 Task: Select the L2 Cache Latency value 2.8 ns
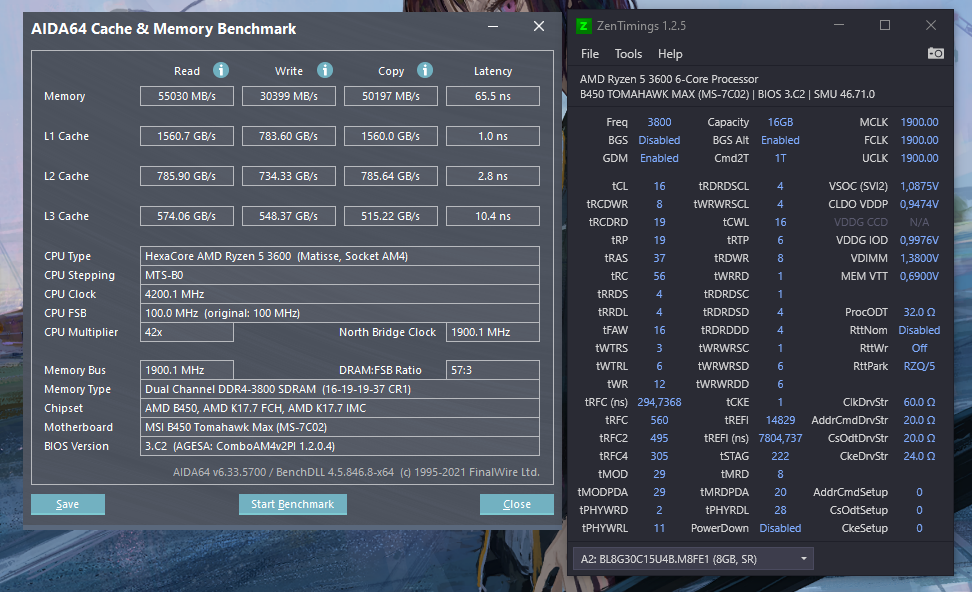click(x=493, y=176)
